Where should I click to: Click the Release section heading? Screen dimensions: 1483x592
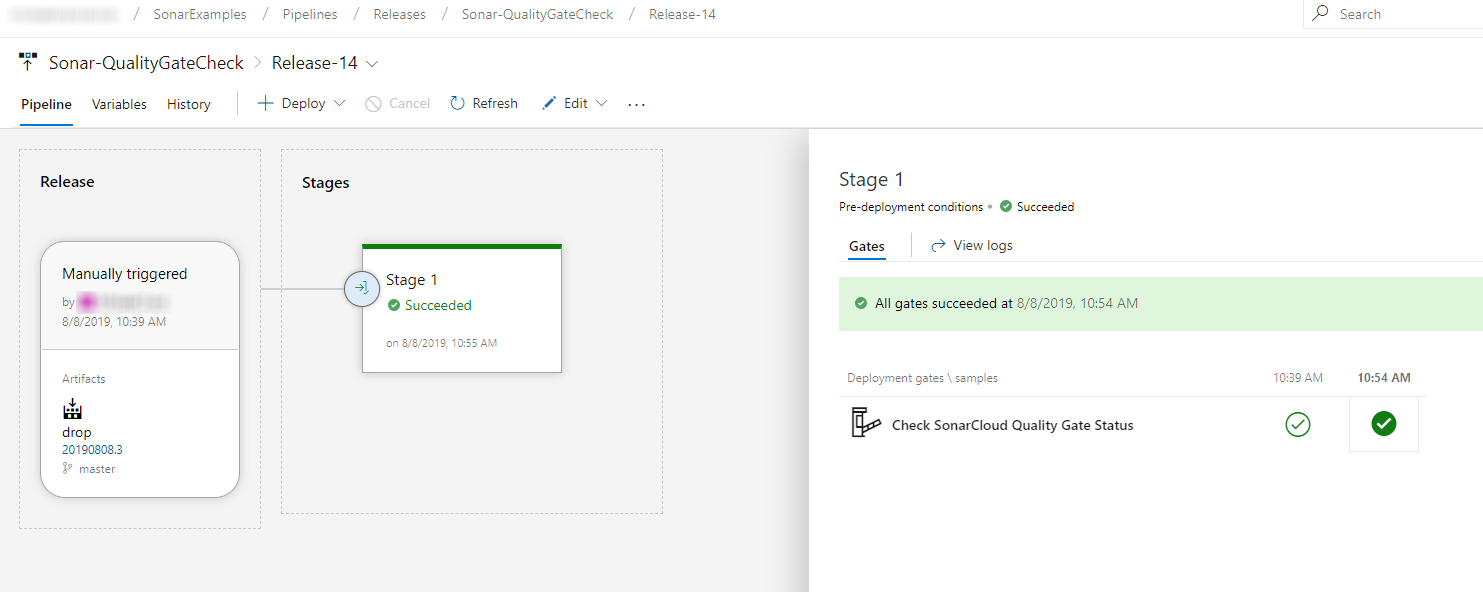pyautogui.click(x=67, y=182)
